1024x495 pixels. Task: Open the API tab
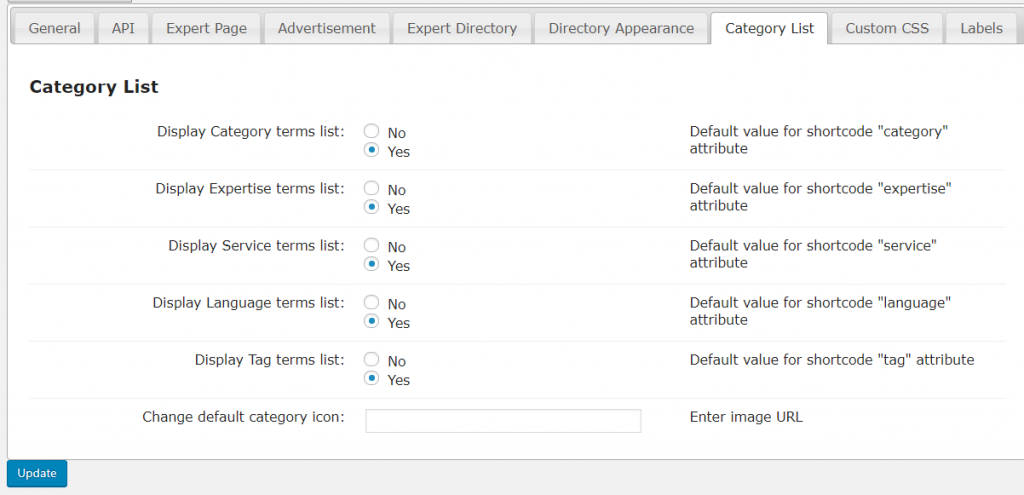click(x=122, y=28)
